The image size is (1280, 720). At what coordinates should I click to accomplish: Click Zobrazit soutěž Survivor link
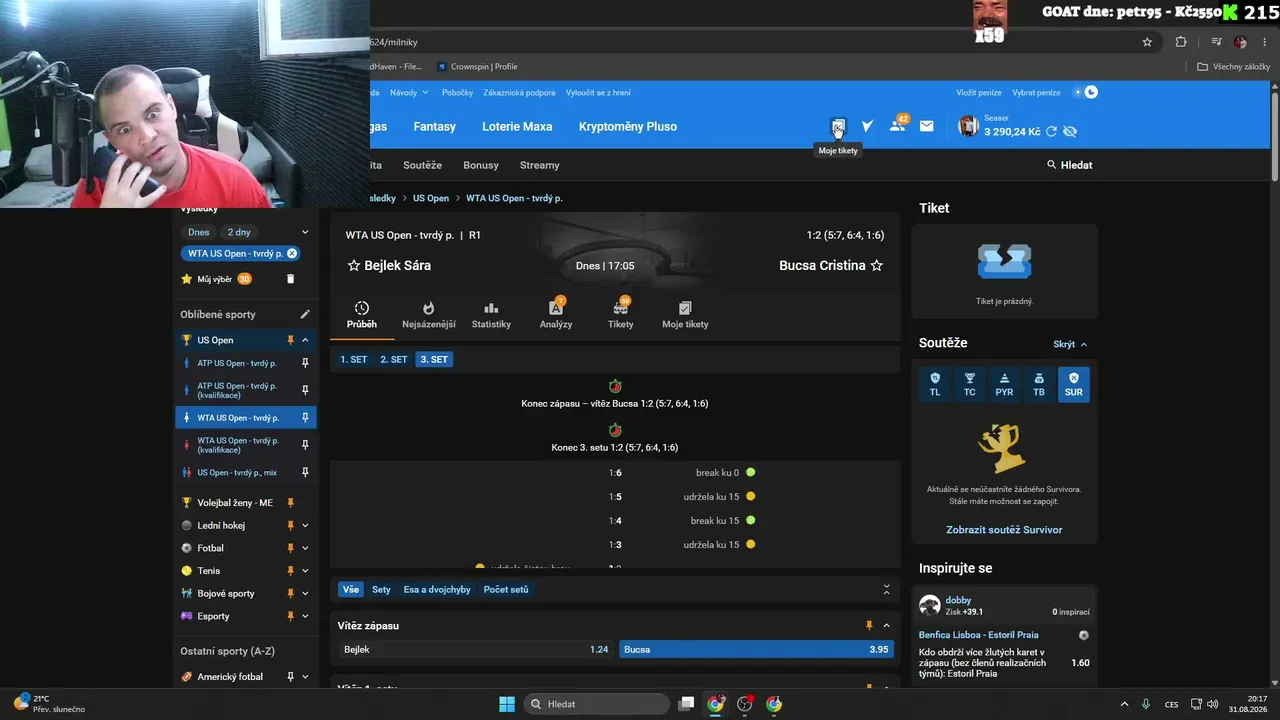[x=1004, y=530]
